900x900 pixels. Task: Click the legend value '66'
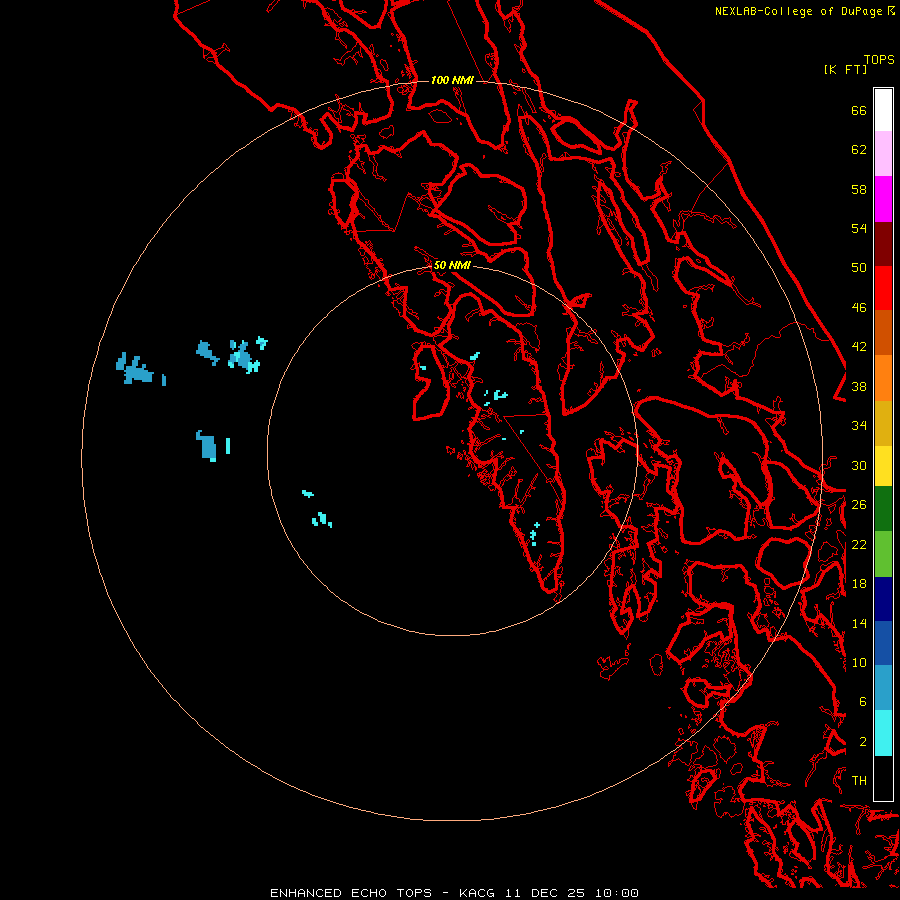pos(859,110)
